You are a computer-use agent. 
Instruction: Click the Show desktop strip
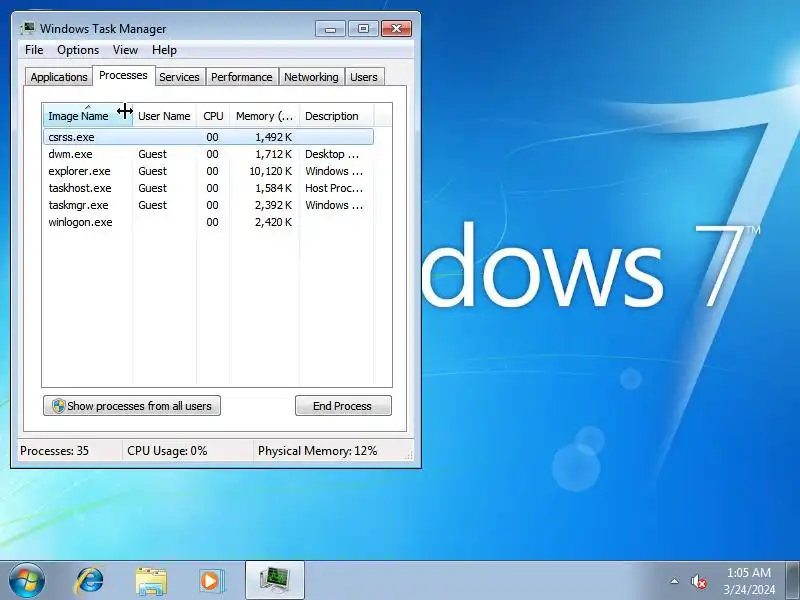(x=792, y=581)
